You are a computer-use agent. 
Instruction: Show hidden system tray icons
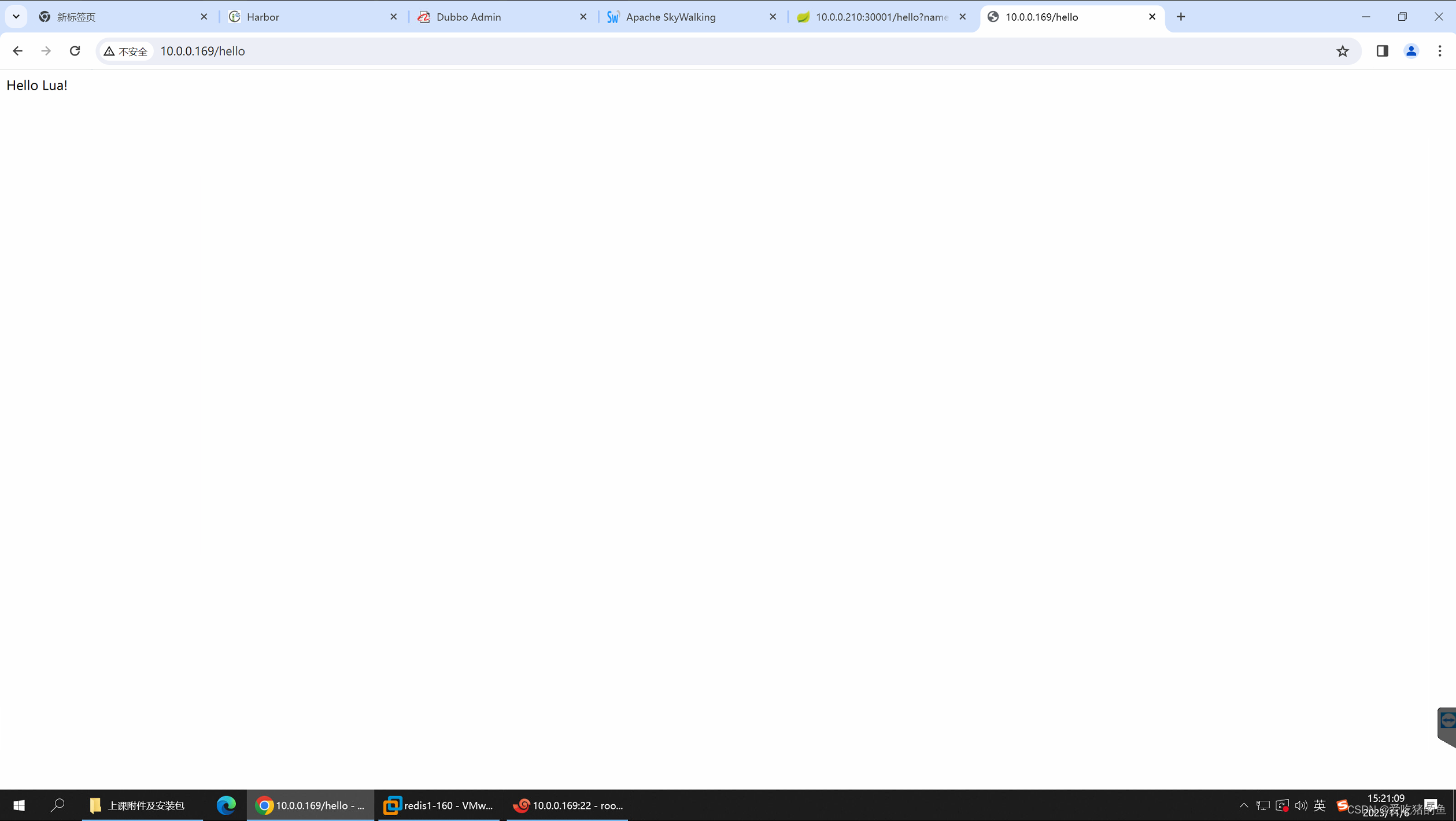pyautogui.click(x=1244, y=805)
